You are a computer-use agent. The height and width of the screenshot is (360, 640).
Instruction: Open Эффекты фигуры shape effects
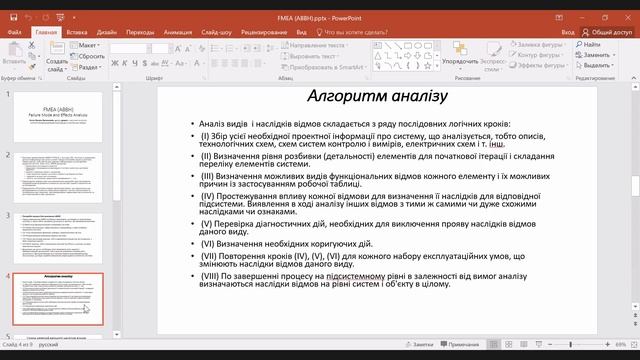(x=539, y=65)
